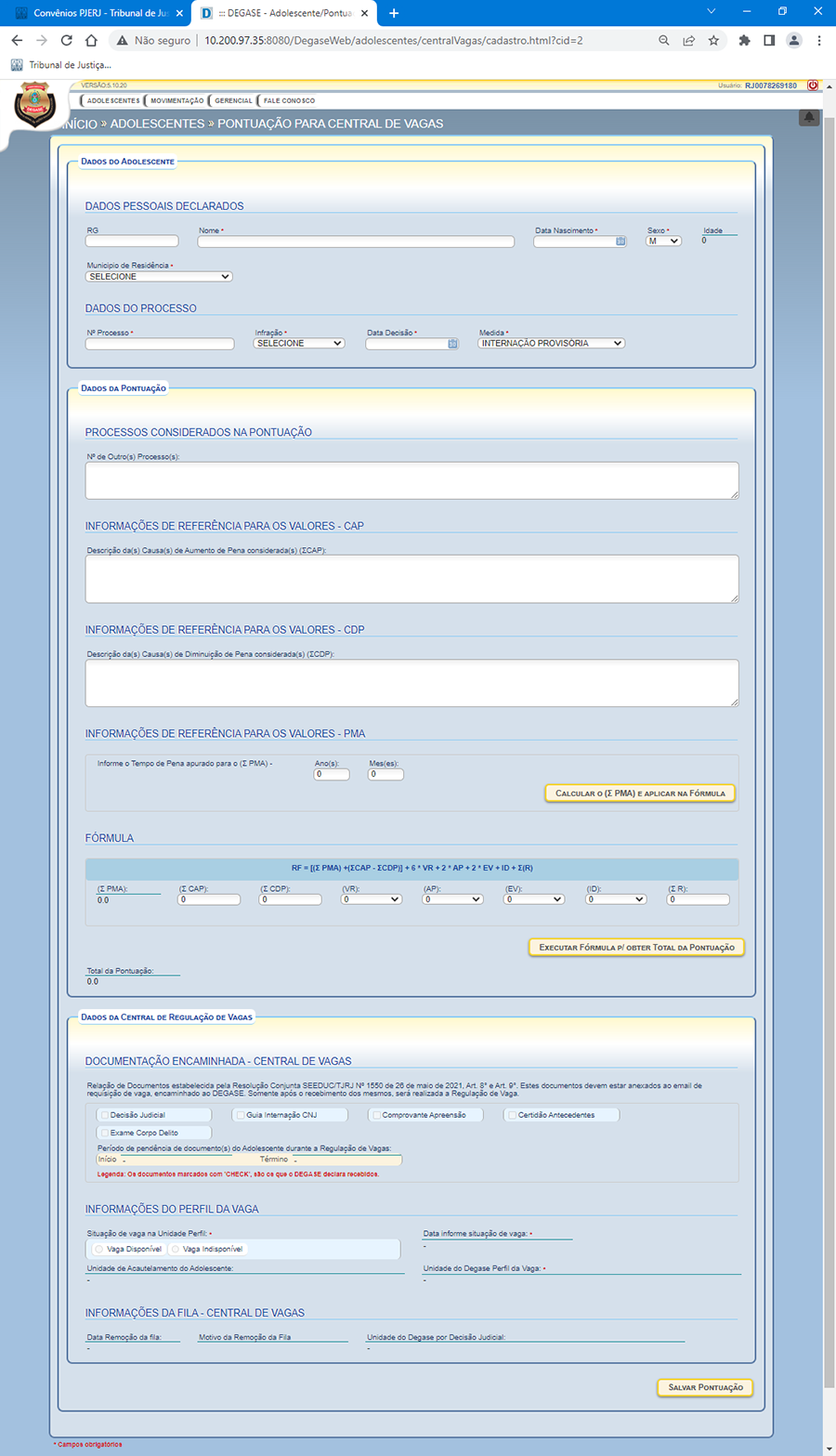Switch to the Convênios PJERJ browser tab
The width and height of the screenshot is (836, 1456).
click(x=96, y=13)
